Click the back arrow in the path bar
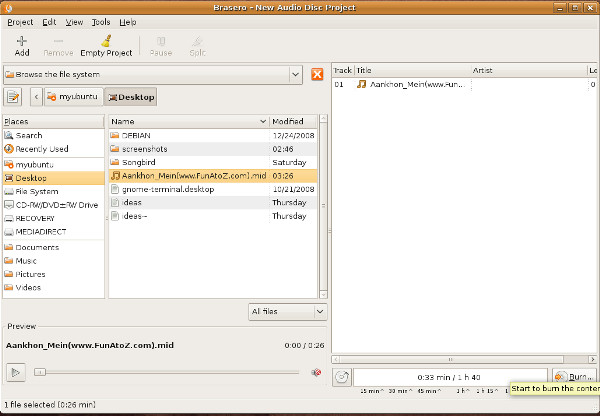Screen dimensions: 600x416 (x=37, y=97)
